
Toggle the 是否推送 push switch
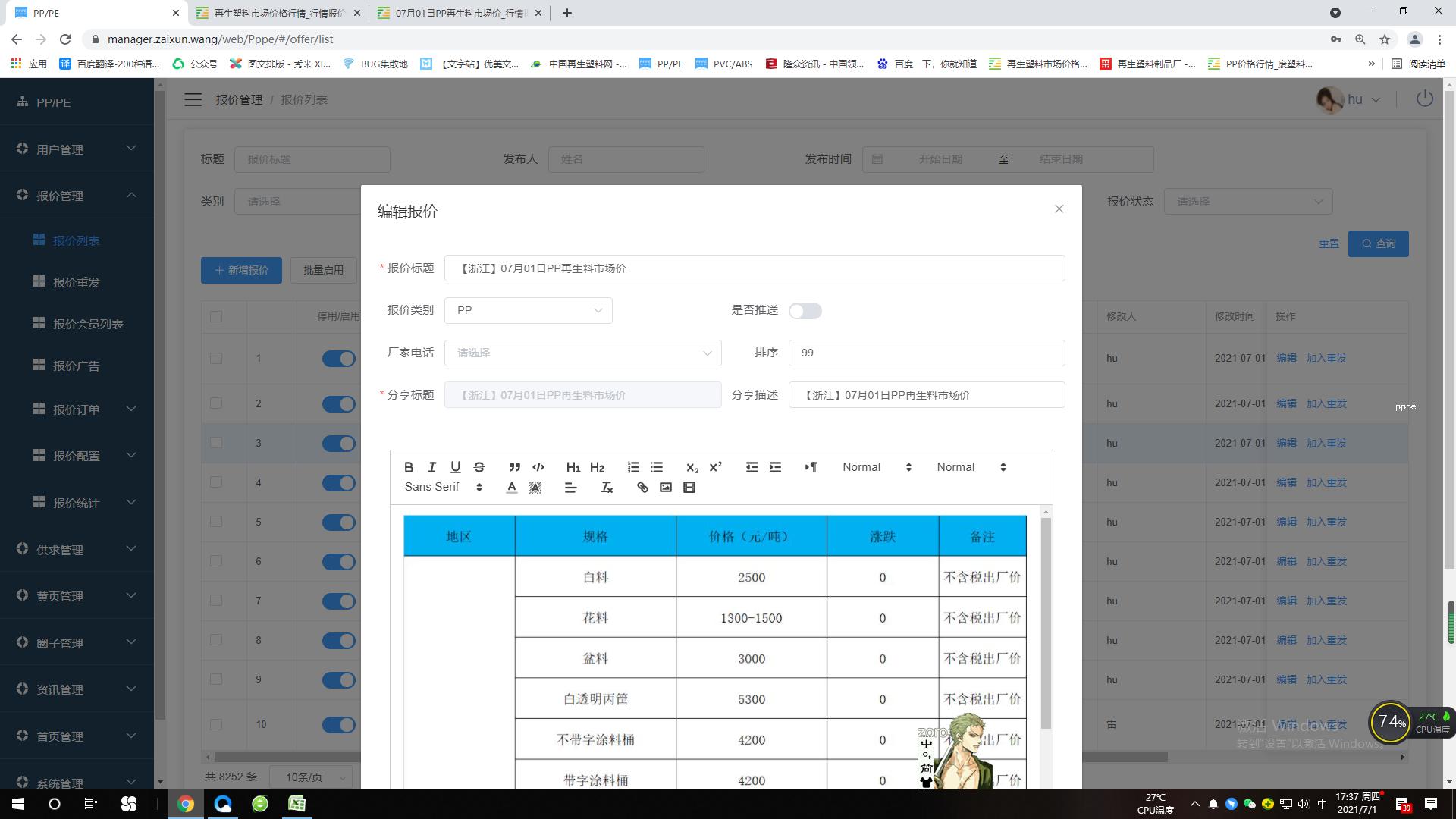click(805, 311)
